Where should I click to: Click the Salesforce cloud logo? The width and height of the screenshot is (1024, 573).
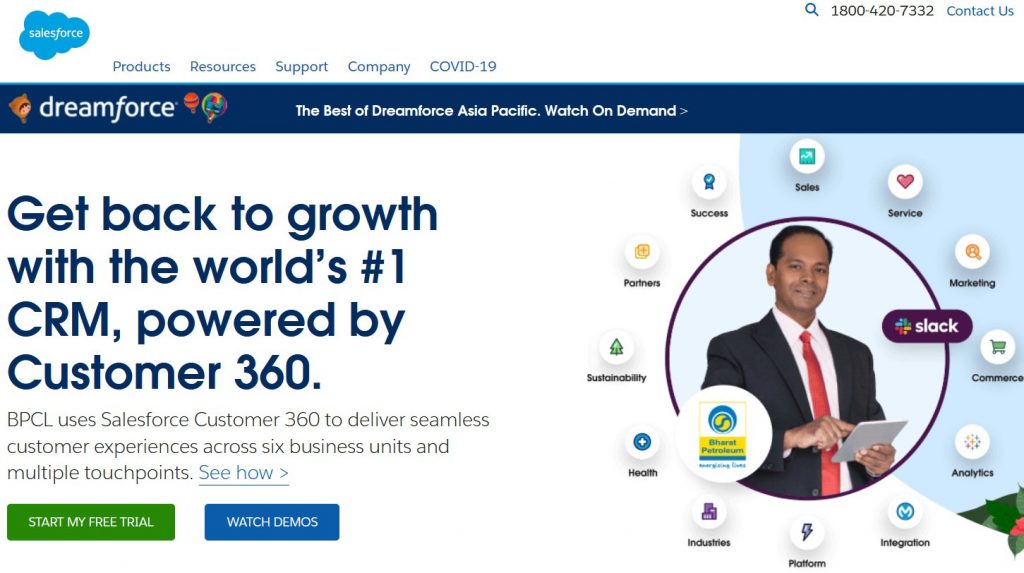coord(54,35)
